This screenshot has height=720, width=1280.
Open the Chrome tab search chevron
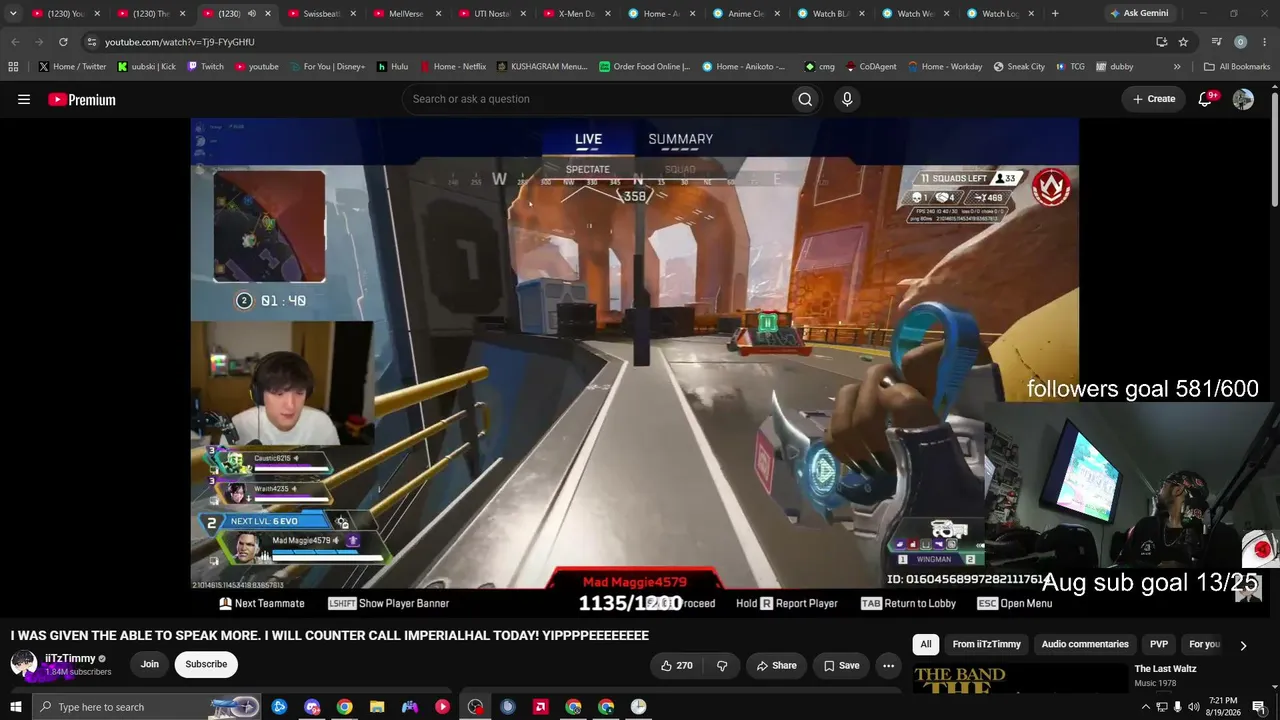pos(13,14)
